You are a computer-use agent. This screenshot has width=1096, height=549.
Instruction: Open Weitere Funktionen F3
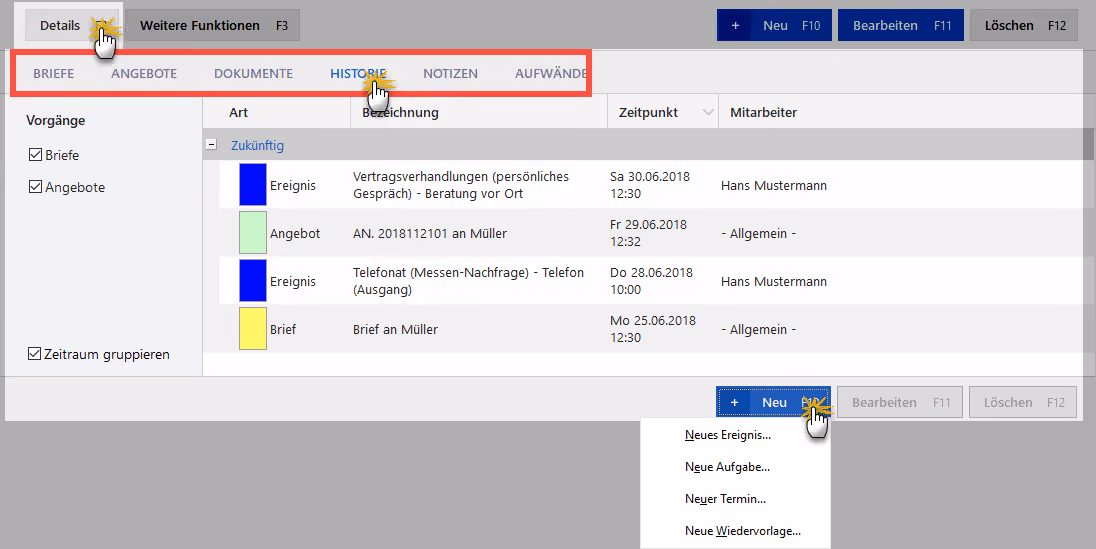[x=212, y=25]
